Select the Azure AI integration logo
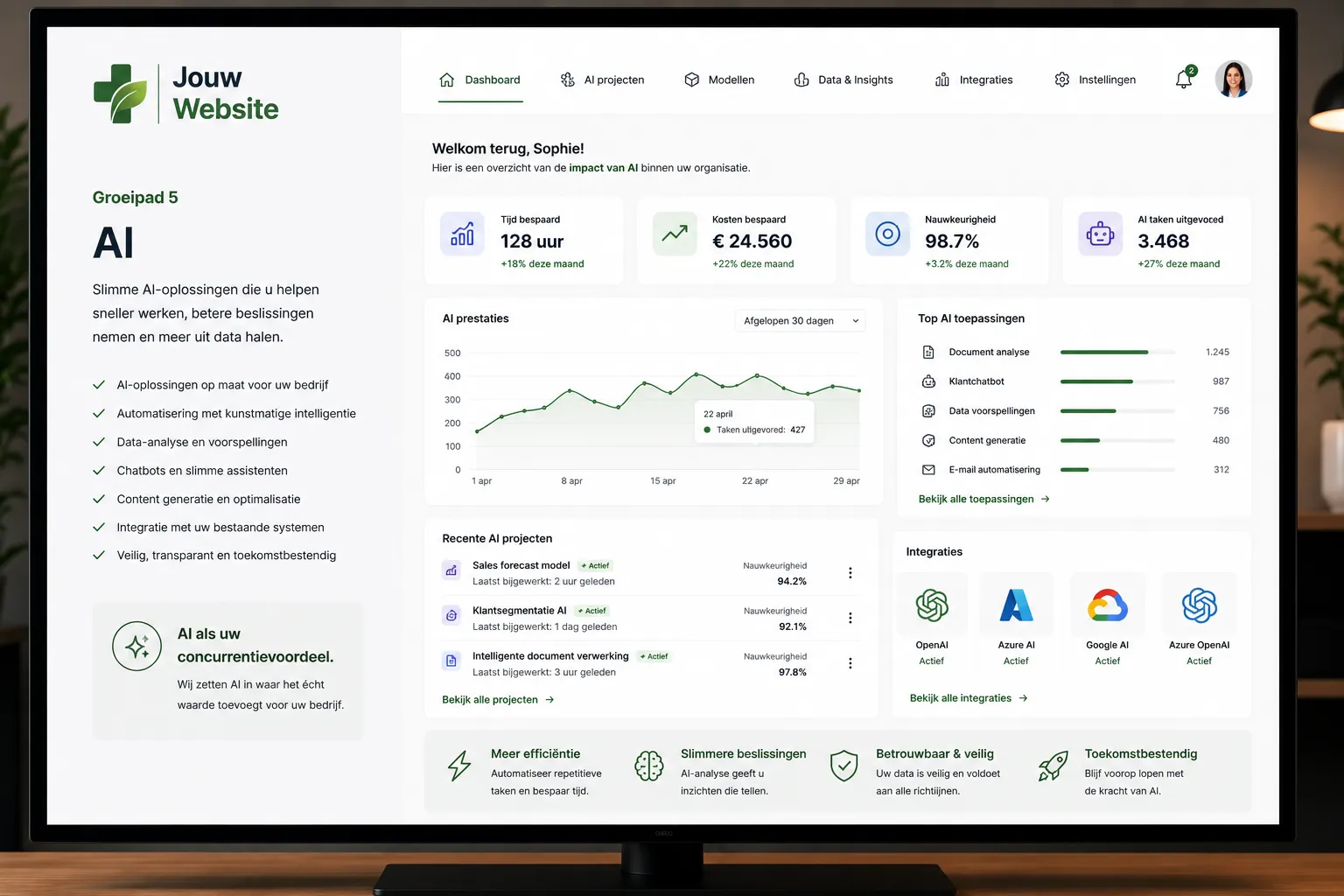The width and height of the screenshot is (1344, 896). tap(1016, 605)
